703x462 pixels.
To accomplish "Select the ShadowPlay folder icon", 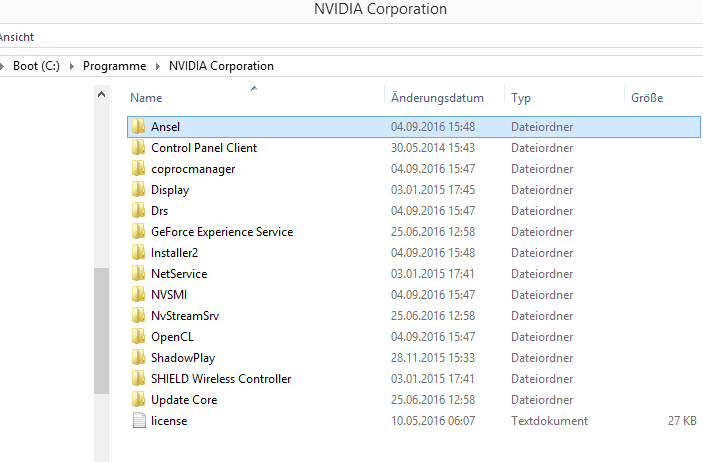I will pos(139,357).
